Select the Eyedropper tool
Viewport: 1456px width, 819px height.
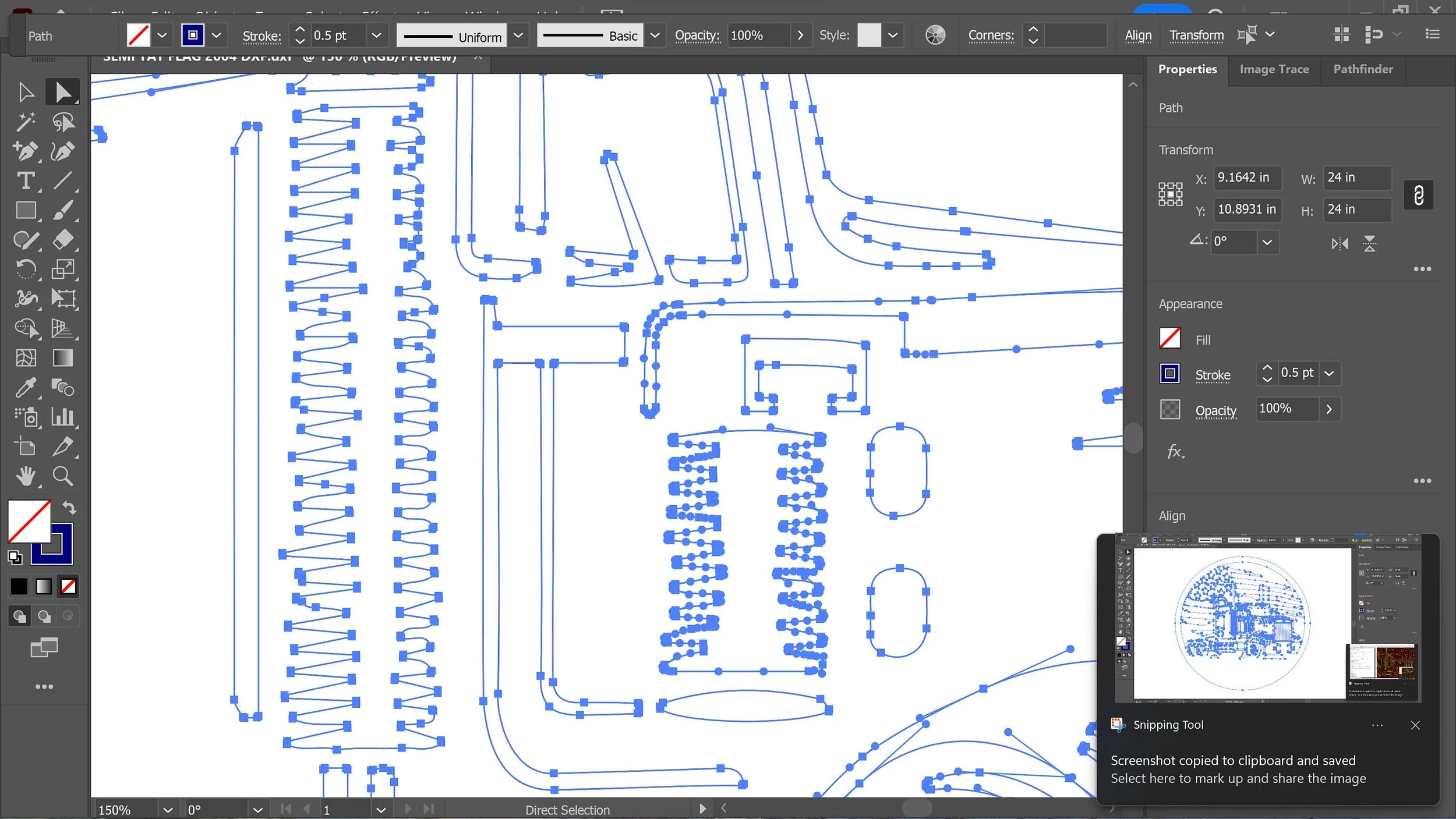(x=25, y=387)
